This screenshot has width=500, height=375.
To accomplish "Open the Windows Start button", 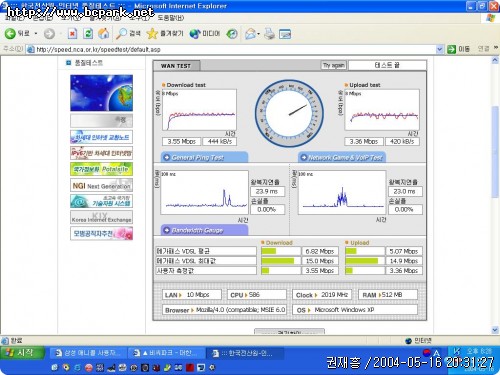I will point(22,353).
